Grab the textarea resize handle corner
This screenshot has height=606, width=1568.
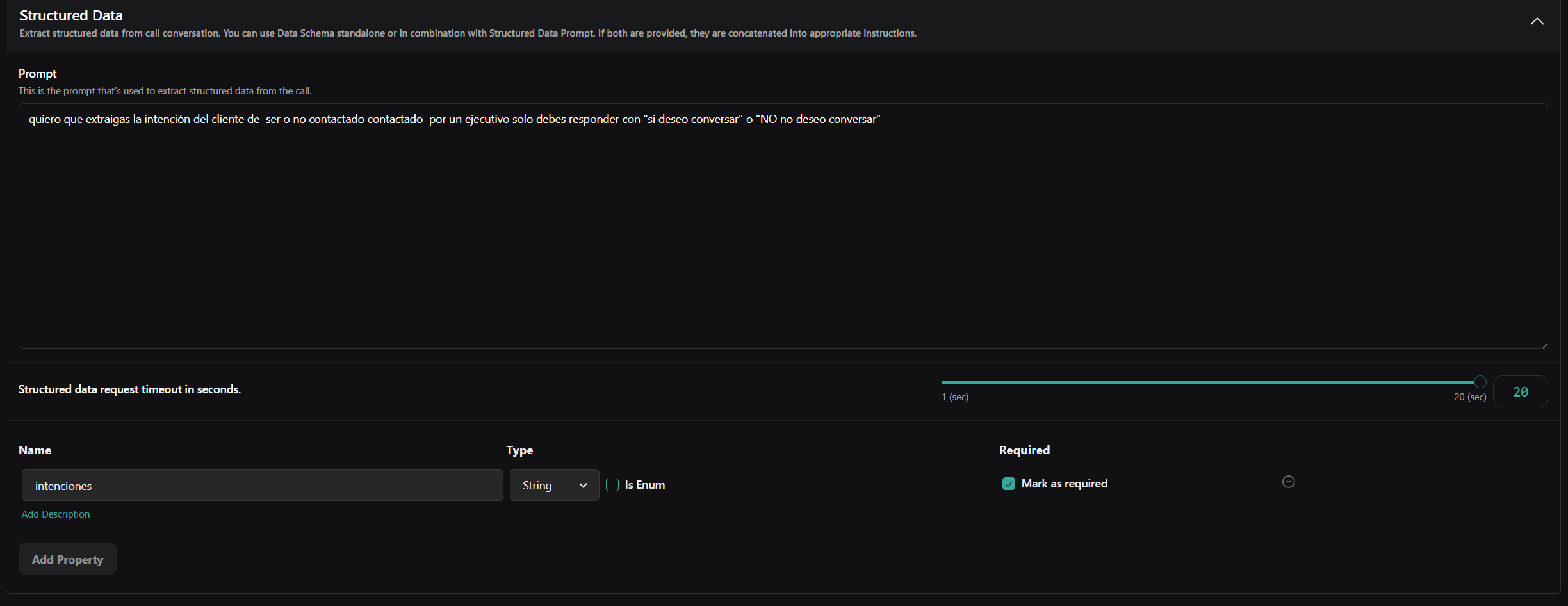point(1544,345)
